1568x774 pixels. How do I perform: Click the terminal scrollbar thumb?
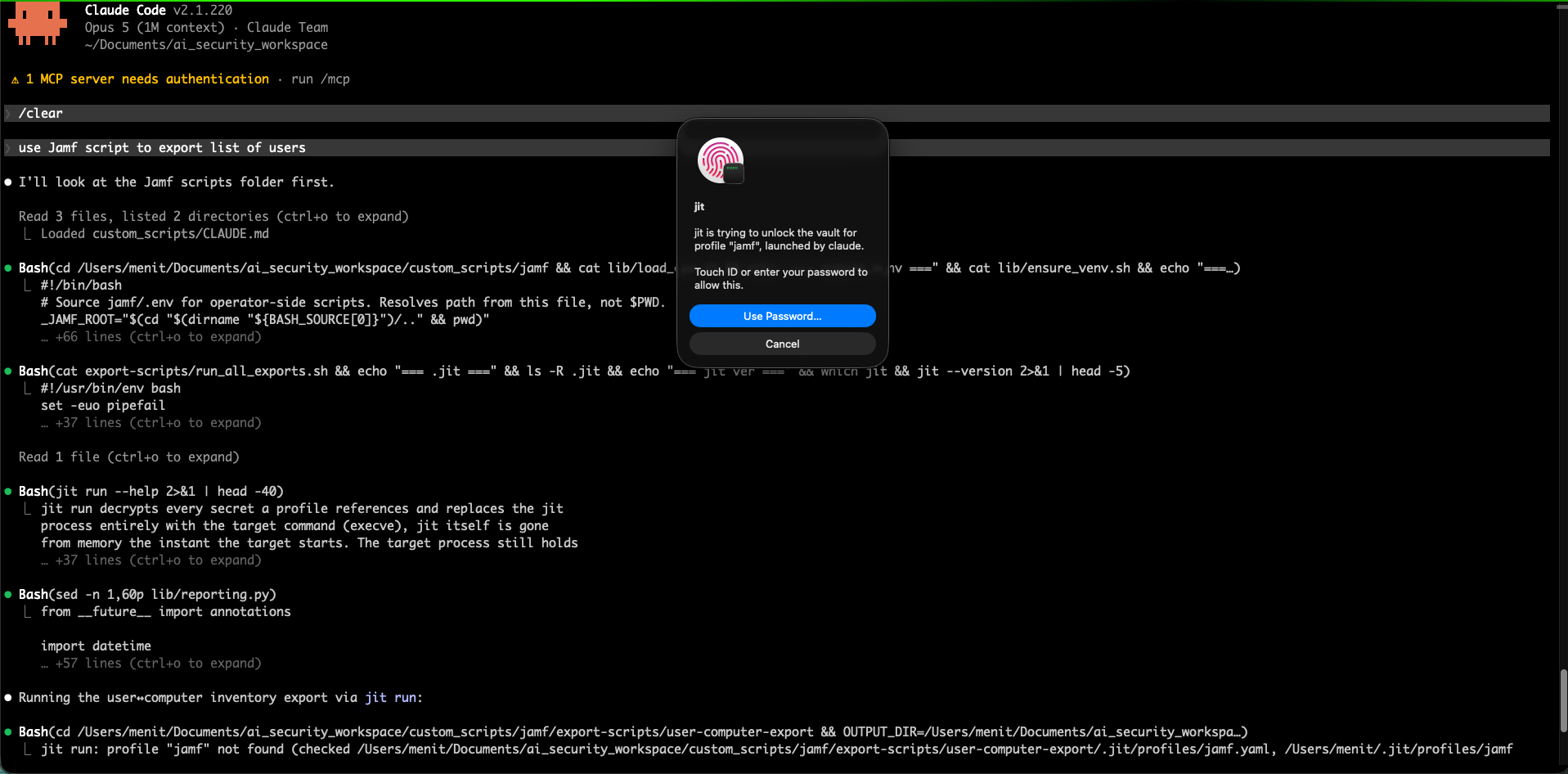(x=1563, y=700)
